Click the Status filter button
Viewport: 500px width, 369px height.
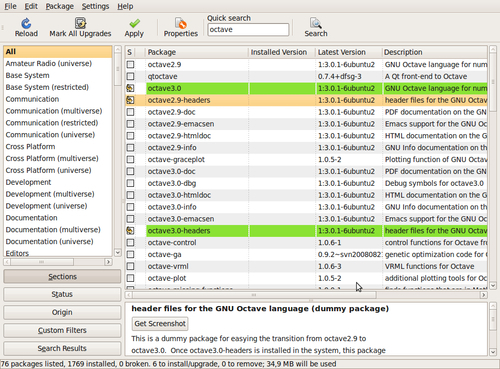(62, 294)
